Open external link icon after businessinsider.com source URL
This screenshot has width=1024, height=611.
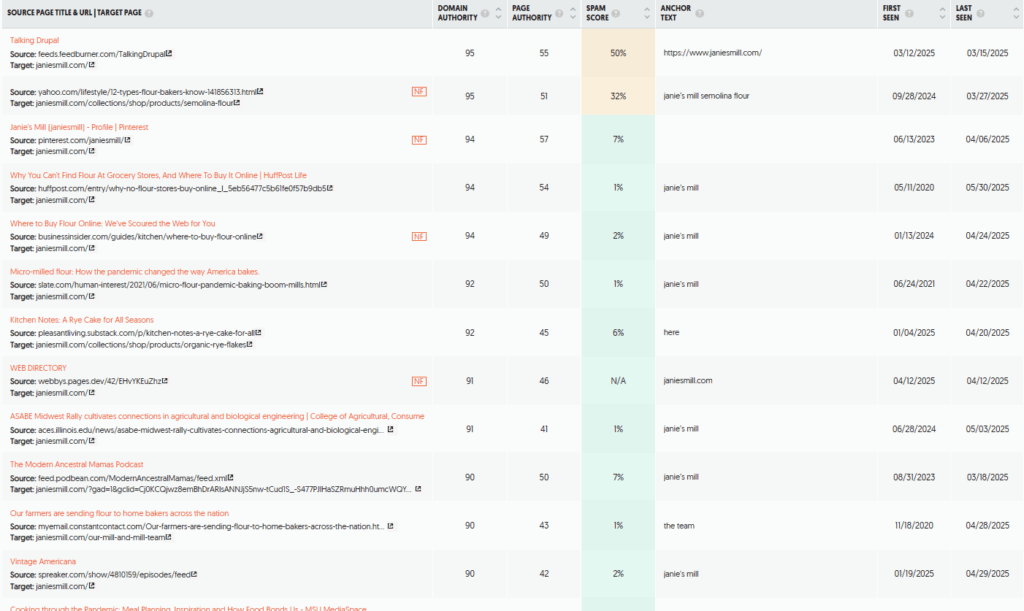click(x=260, y=236)
